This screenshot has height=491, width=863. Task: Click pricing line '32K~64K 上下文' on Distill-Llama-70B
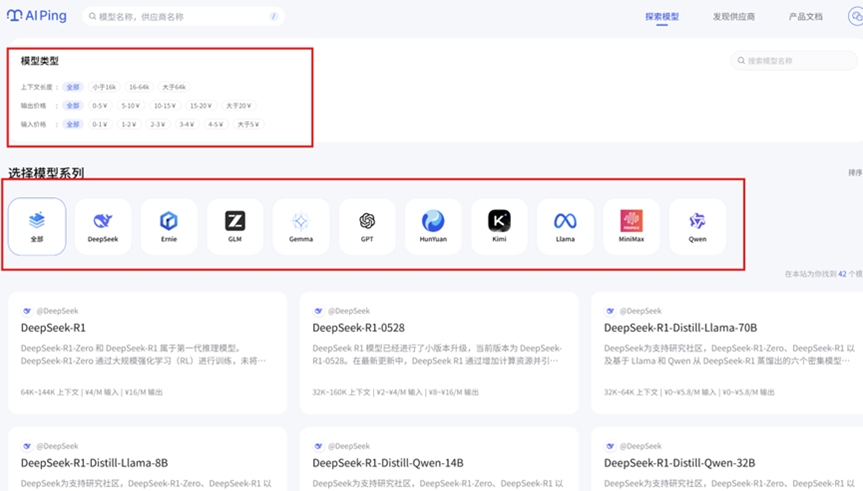[x=690, y=392]
